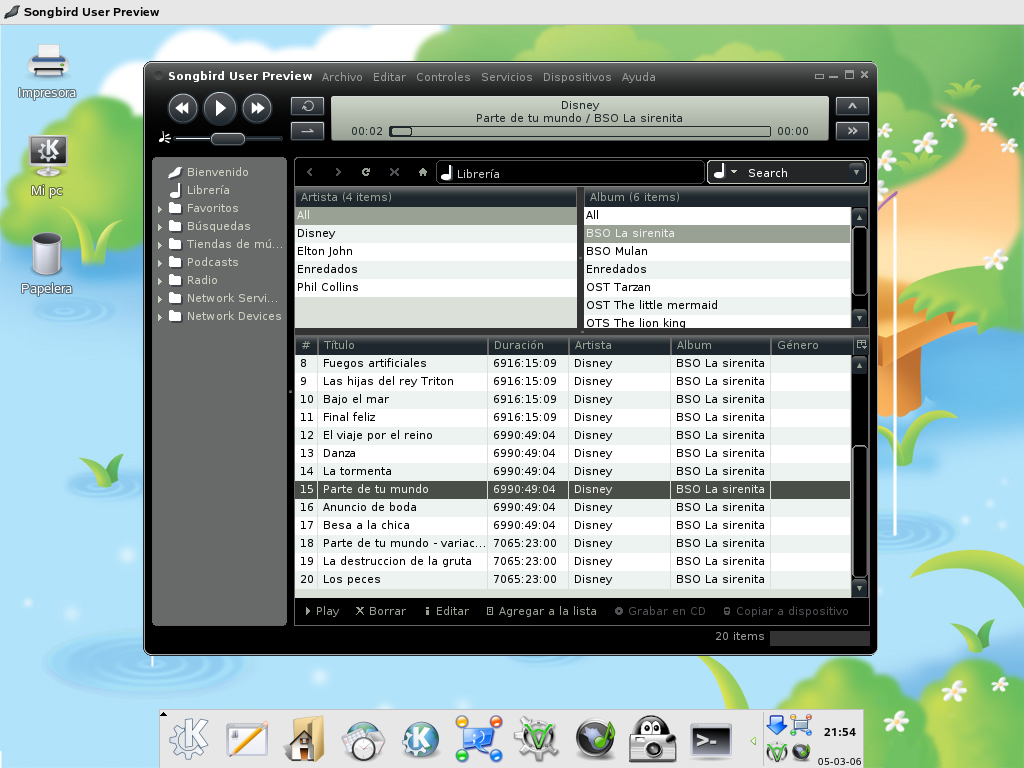The width and height of the screenshot is (1024, 768).
Task: Click the playback seek bar
Action: [580, 131]
